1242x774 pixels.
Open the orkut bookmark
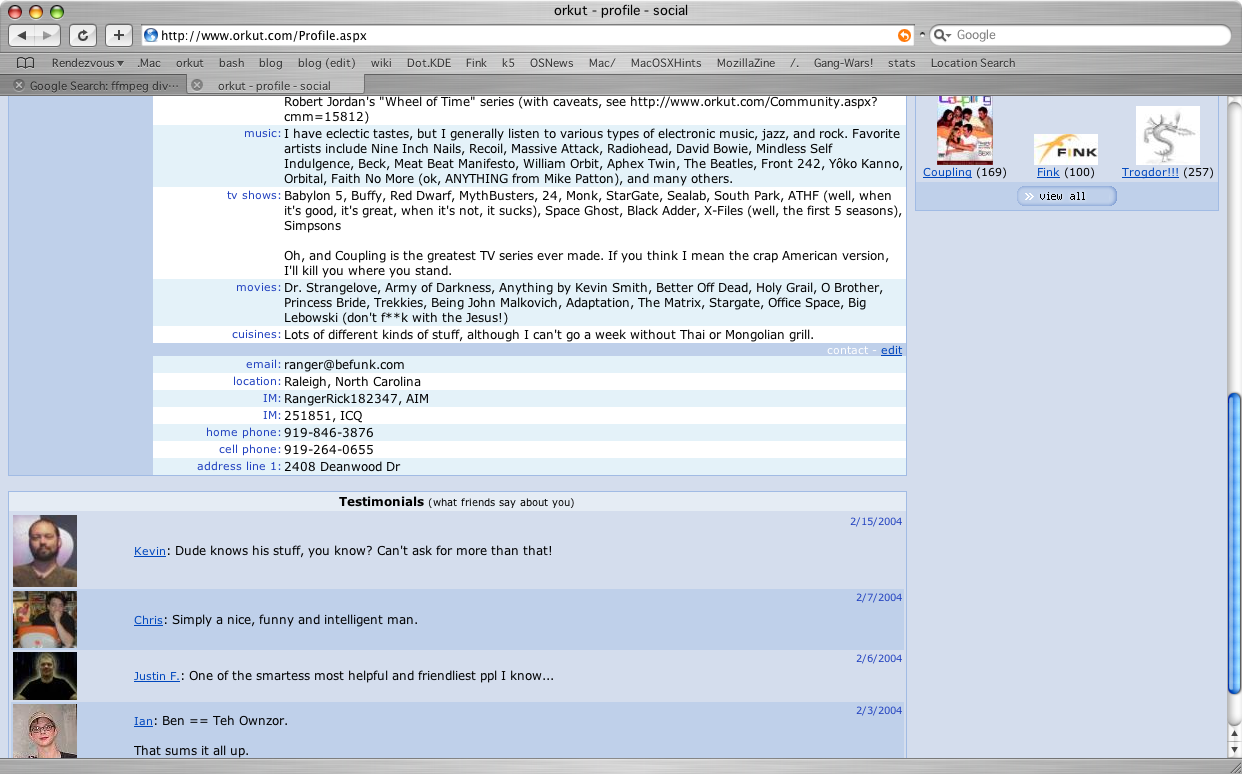190,63
